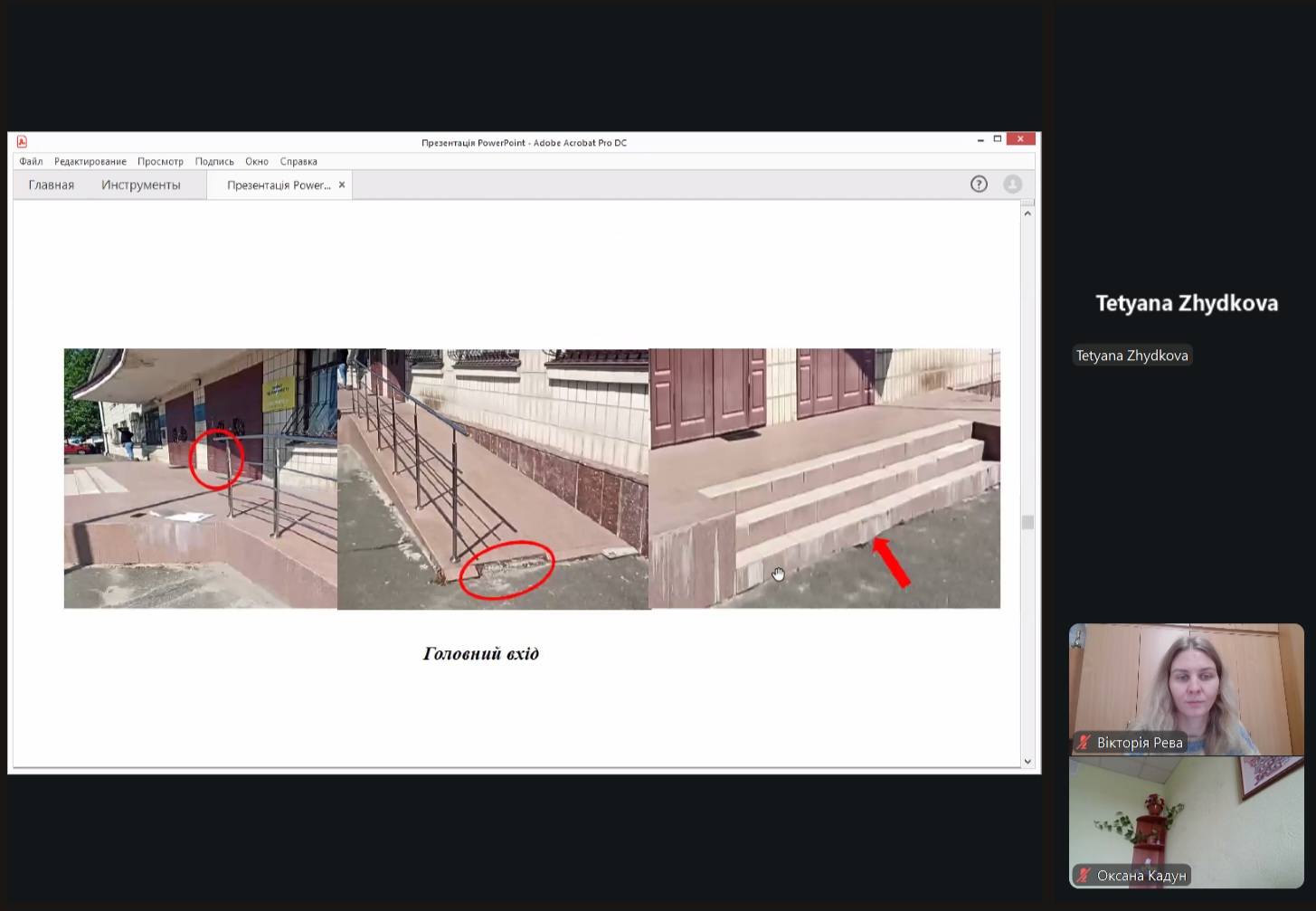This screenshot has width=1316, height=911.
Task: Open the Окно menu
Action: [x=257, y=162]
